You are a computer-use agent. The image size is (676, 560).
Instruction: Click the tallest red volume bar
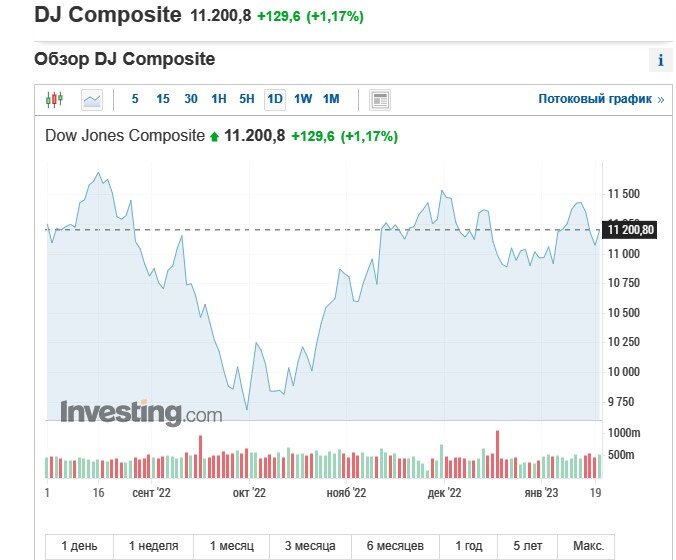tap(497, 455)
